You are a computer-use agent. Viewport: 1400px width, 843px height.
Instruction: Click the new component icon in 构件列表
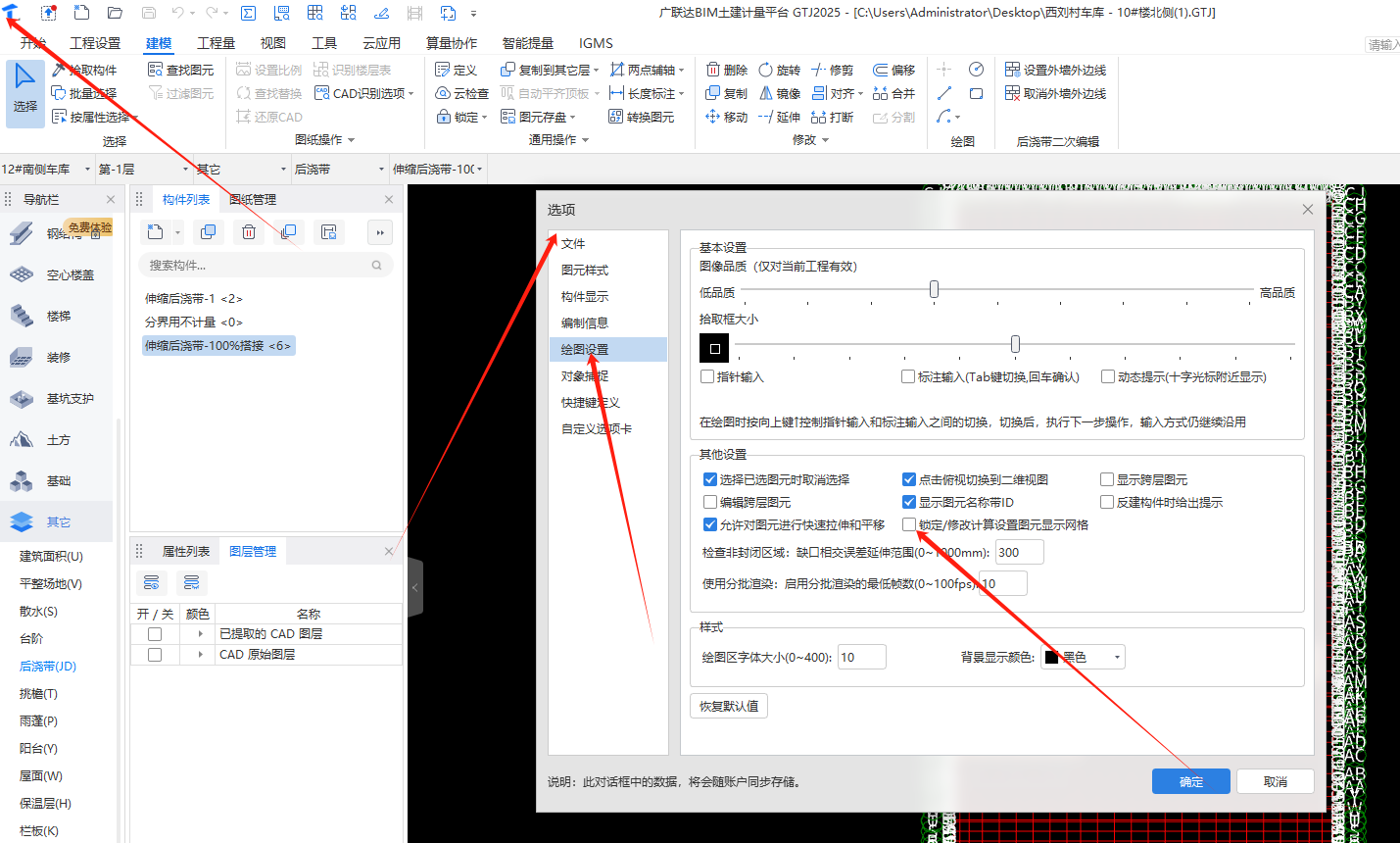[155, 232]
